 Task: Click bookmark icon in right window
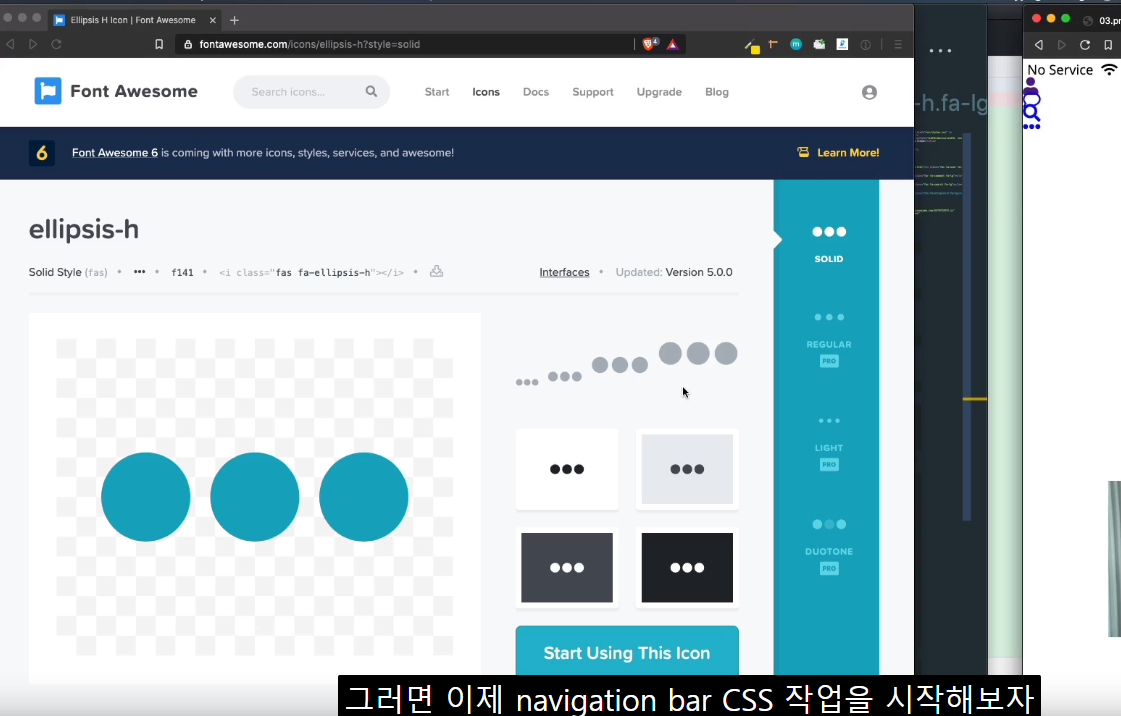coord(1107,45)
